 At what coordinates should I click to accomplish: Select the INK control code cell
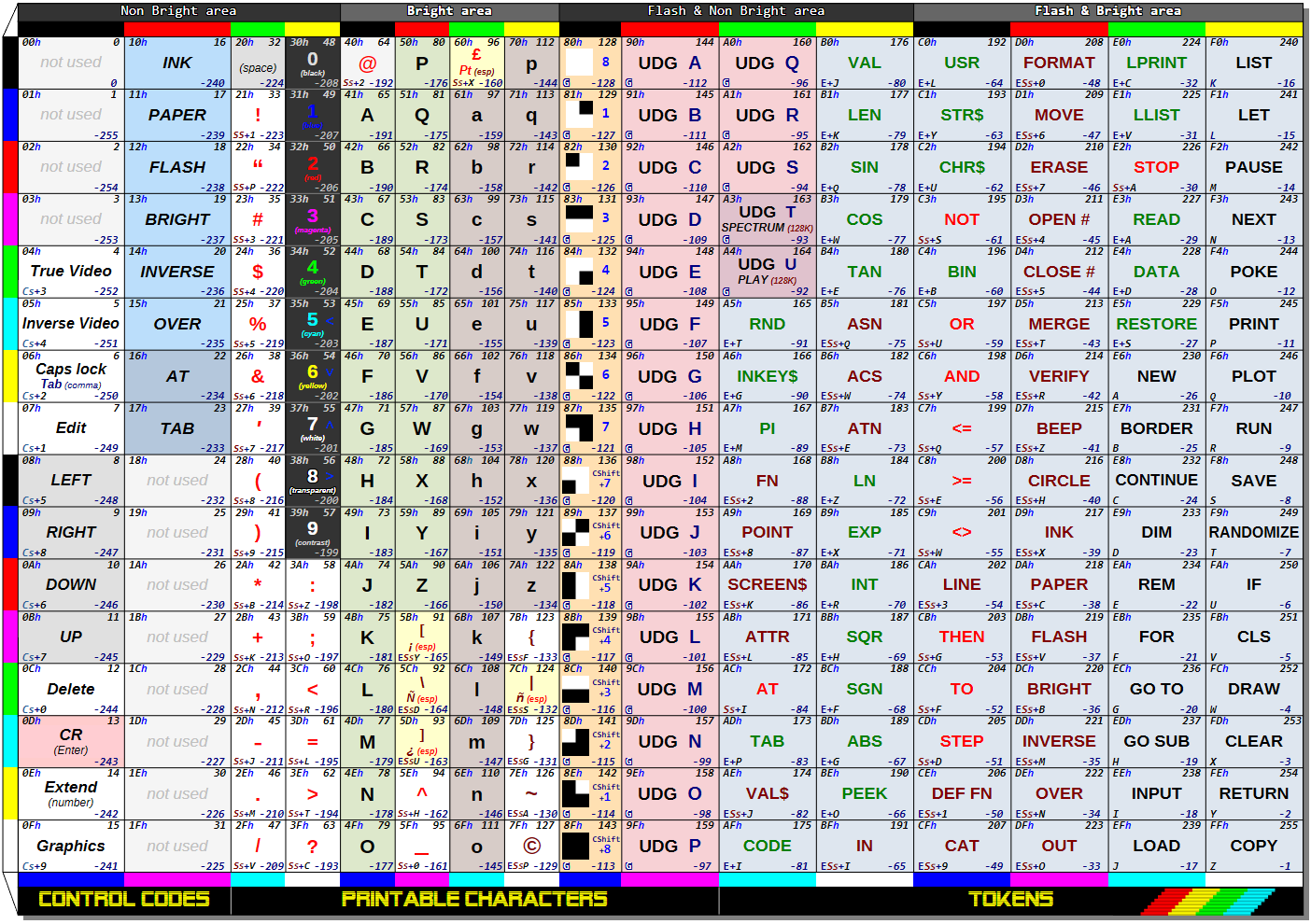tap(176, 63)
